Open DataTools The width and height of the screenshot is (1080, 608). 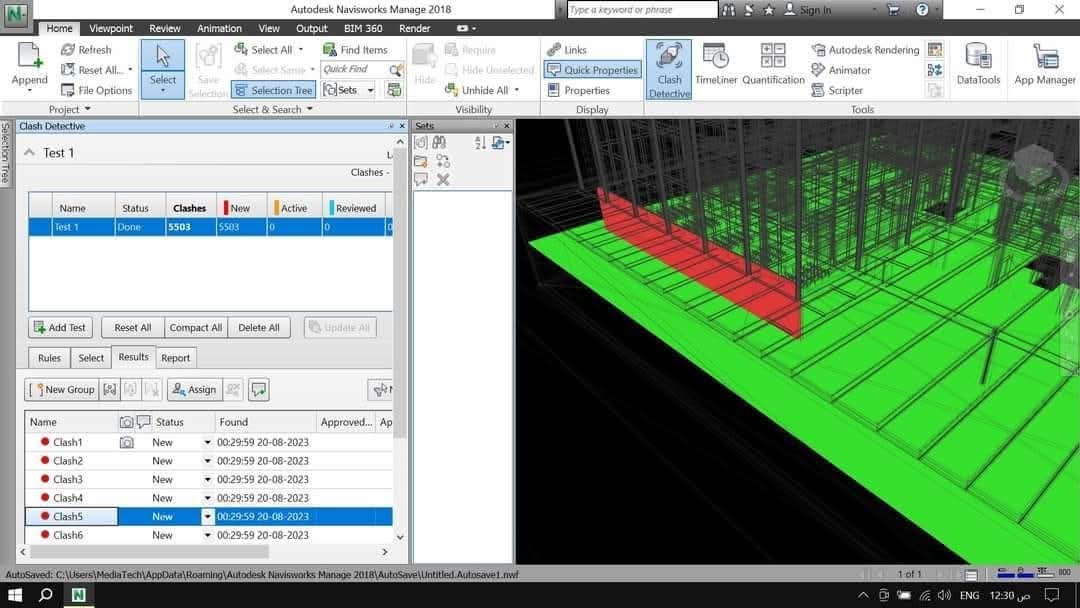pos(978,65)
